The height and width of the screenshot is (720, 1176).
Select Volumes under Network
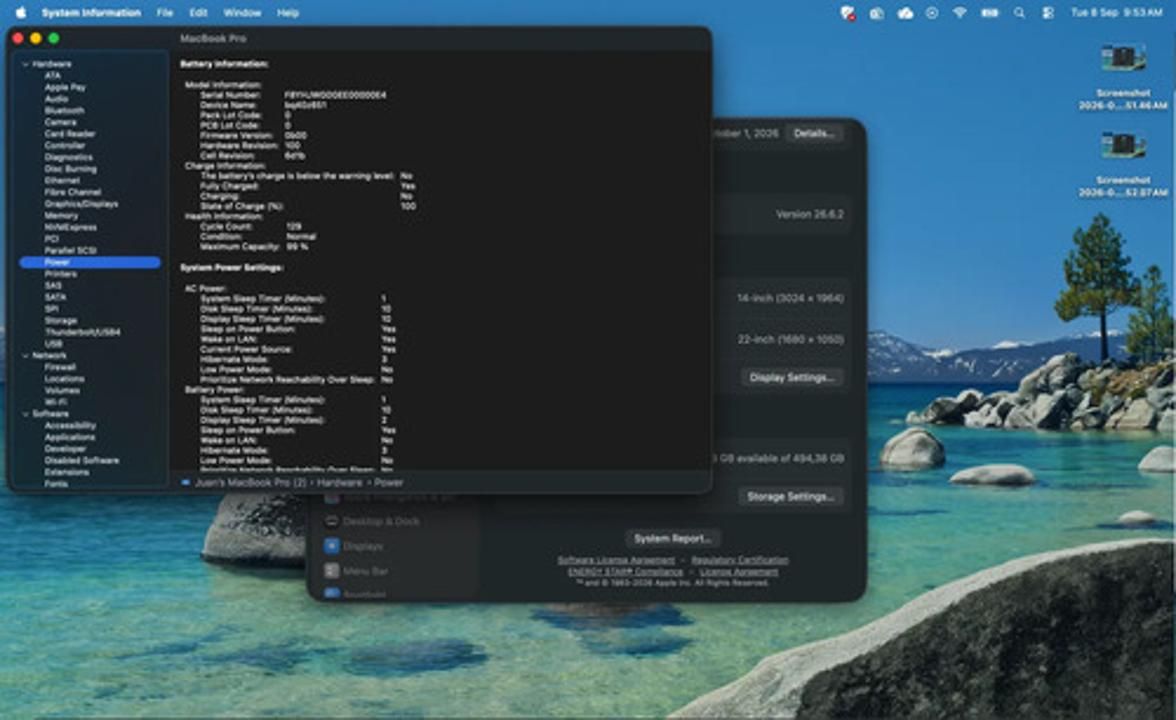click(x=62, y=391)
